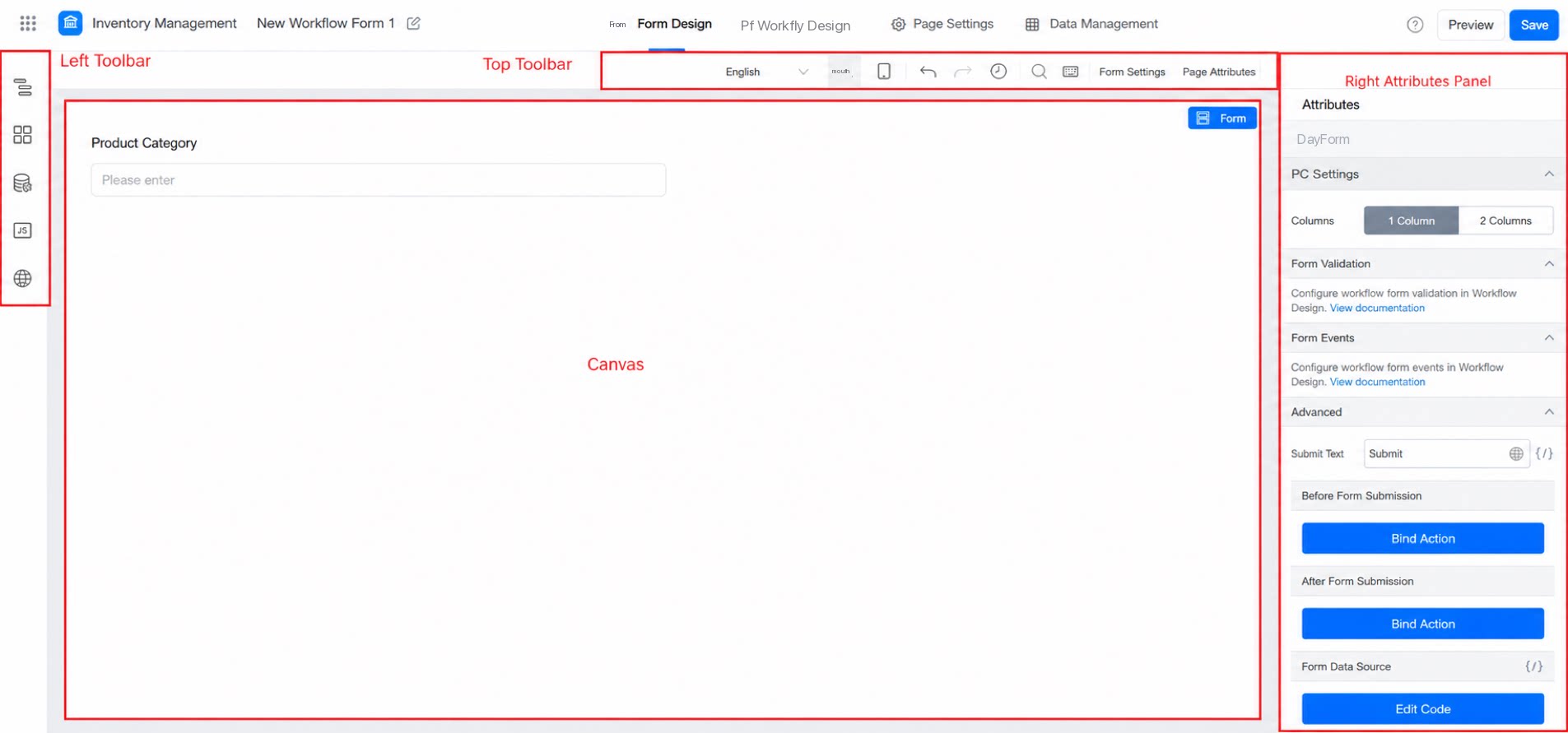
Task: Switch to mobile device preview icon
Action: coord(884,72)
